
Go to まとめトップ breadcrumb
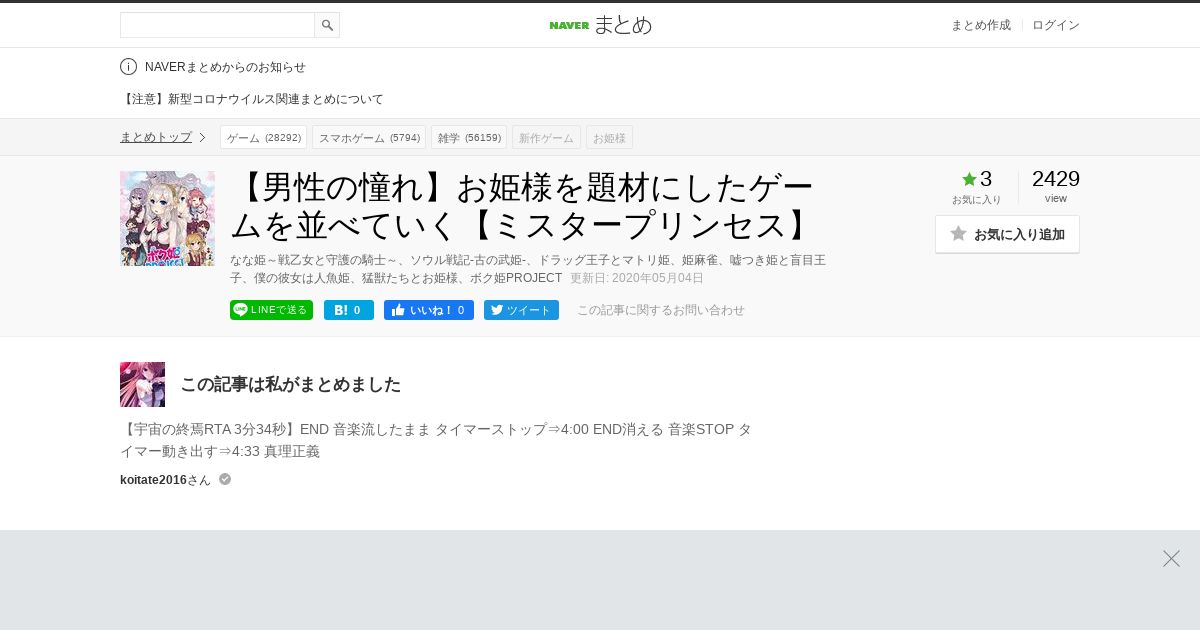coord(156,137)
